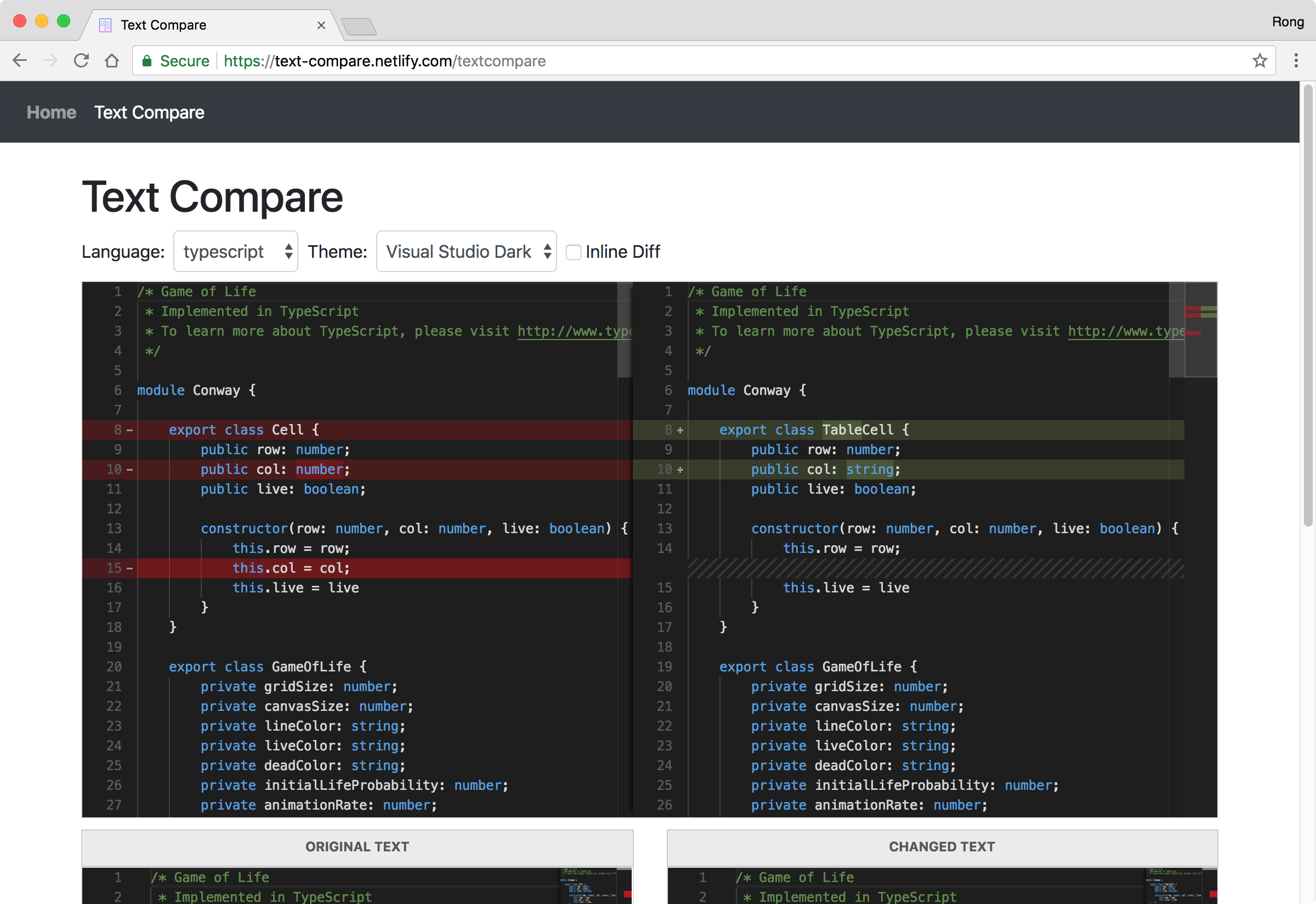Click 'public col: string;' in changed pane
Image resolution: width=1316 pixels, height=904 pixels.
pos(826,470)
